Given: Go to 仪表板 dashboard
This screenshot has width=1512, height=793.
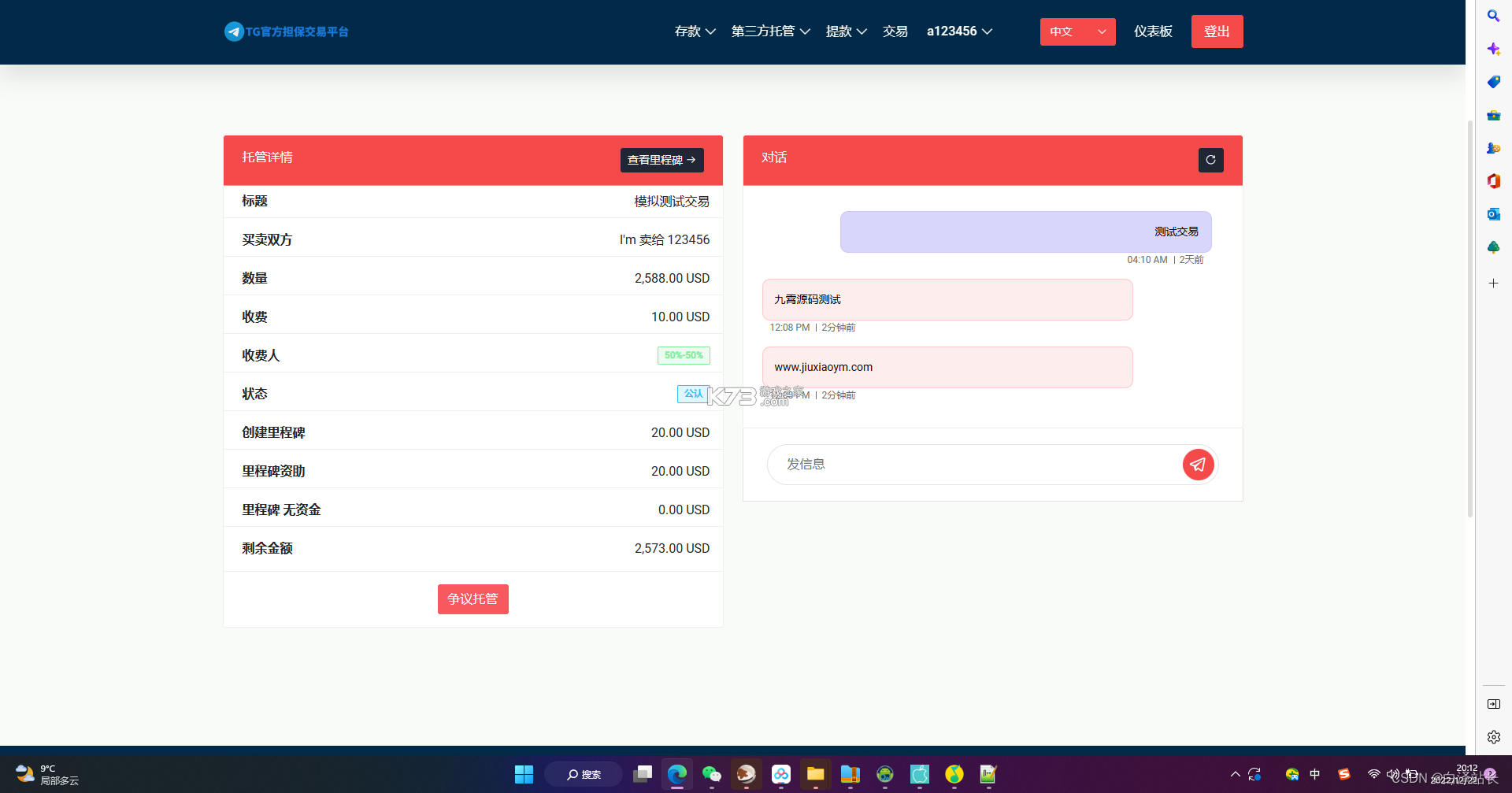Looking at the screenshot, I should [1153, 31].
